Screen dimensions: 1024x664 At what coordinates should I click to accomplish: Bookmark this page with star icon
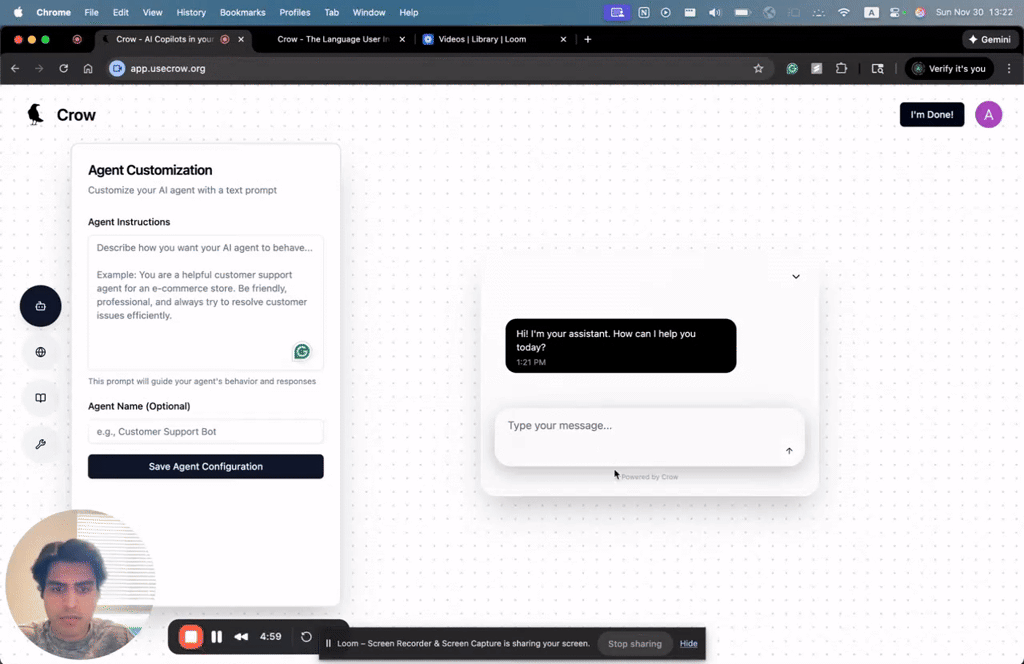point(758,69)
